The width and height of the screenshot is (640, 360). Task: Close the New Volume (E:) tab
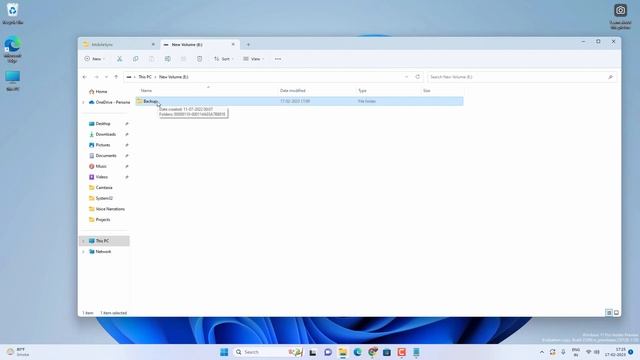[233, 44]
